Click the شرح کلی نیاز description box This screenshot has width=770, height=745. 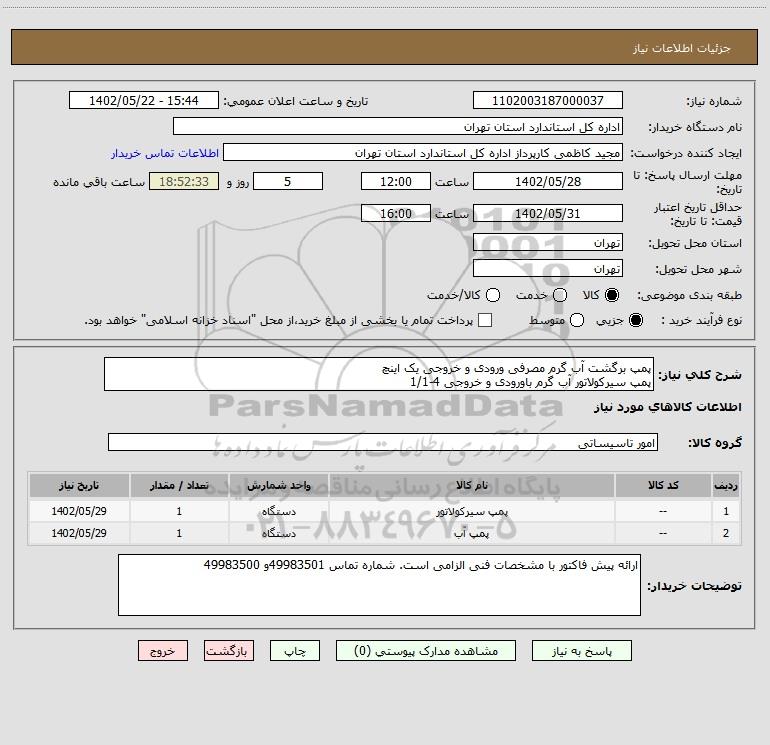click(379, 374)
